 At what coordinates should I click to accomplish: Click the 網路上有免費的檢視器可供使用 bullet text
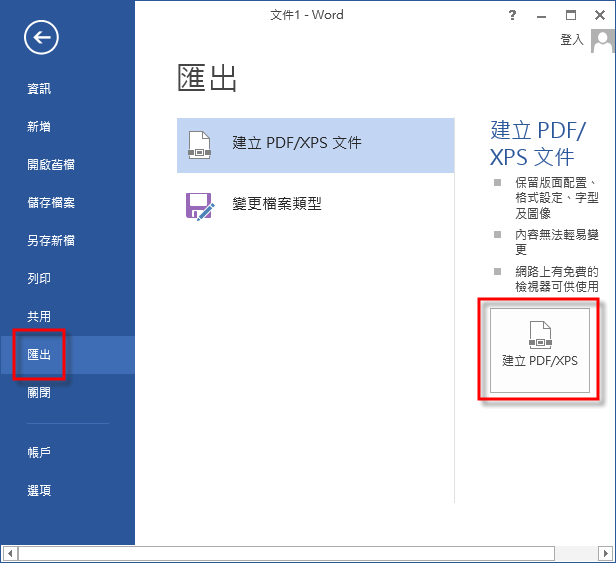pyautogui.click(x=557, y=279)
